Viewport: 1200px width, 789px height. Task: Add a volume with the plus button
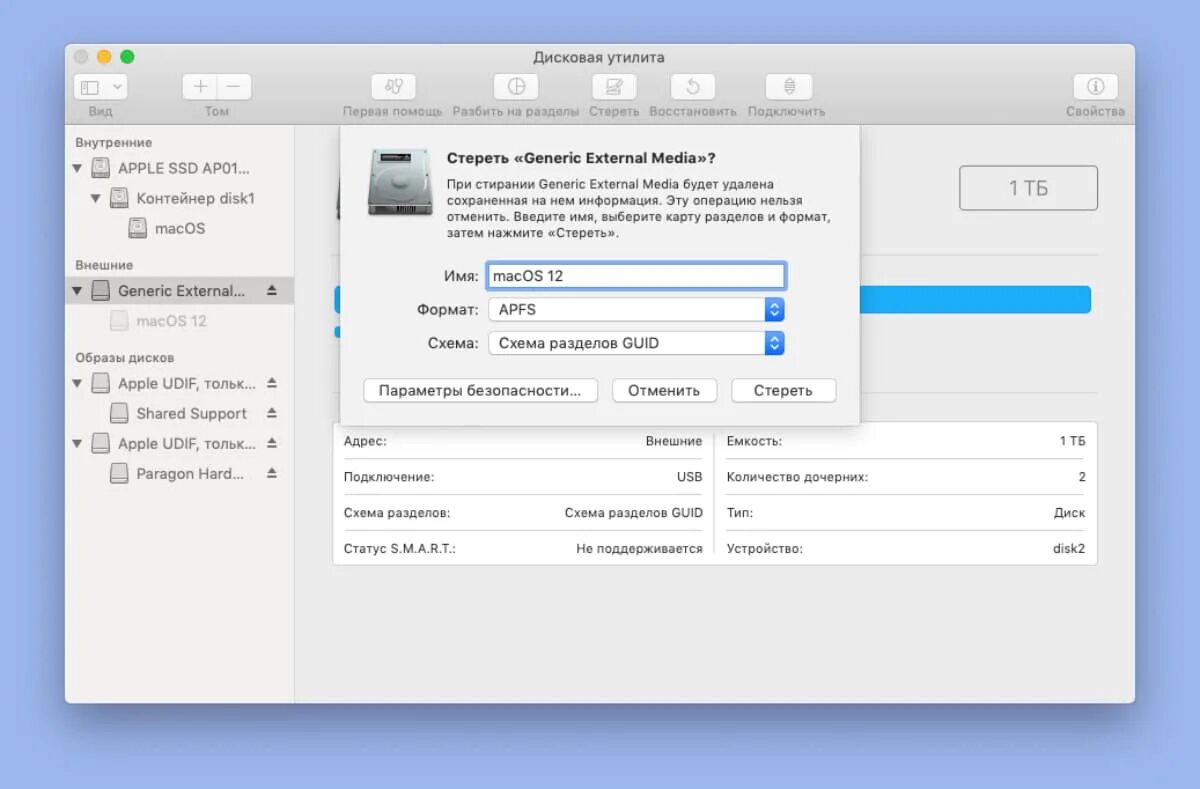(200, 87)
